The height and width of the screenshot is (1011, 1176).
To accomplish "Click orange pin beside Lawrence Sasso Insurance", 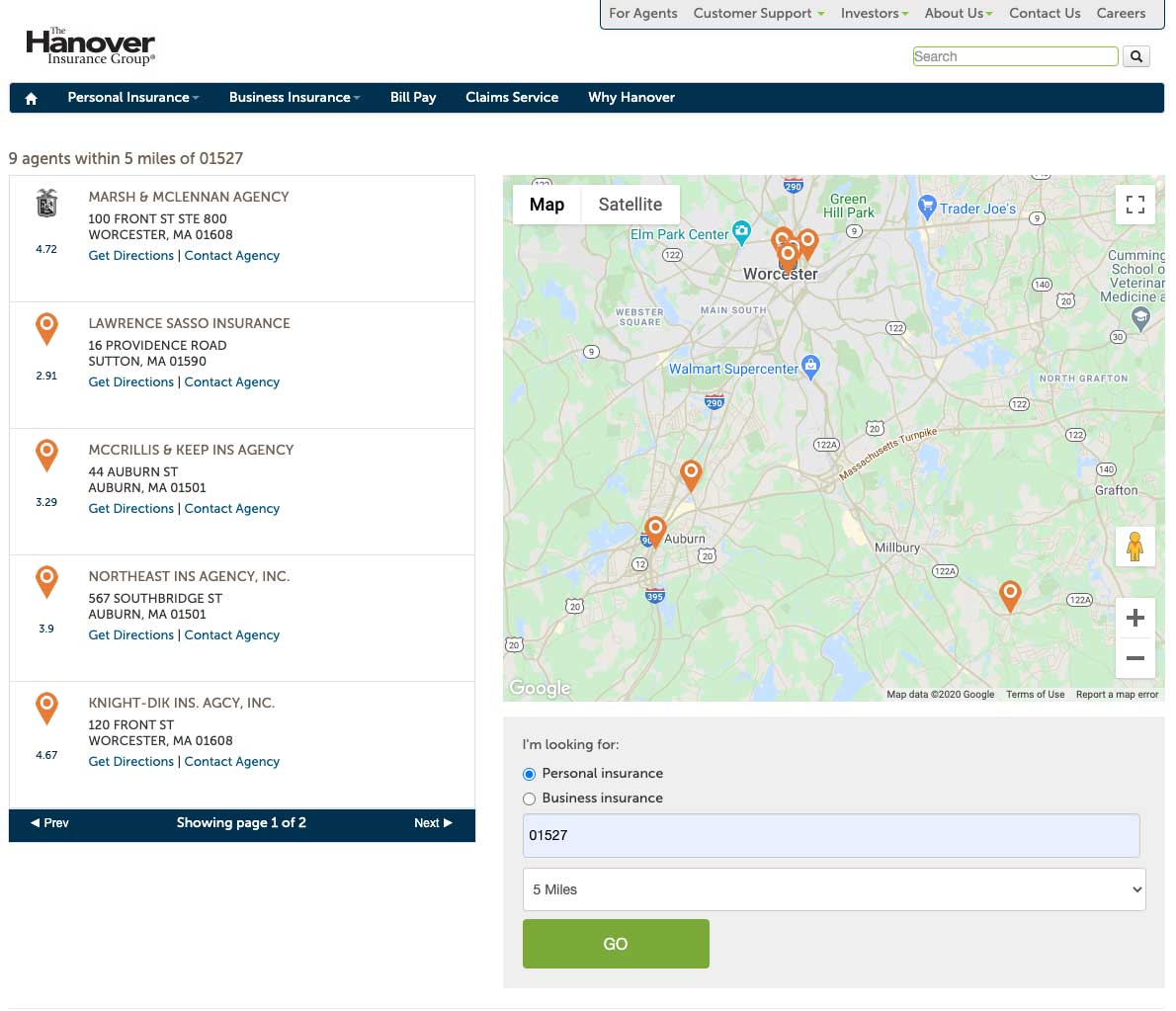I will [x=46, y=328].
